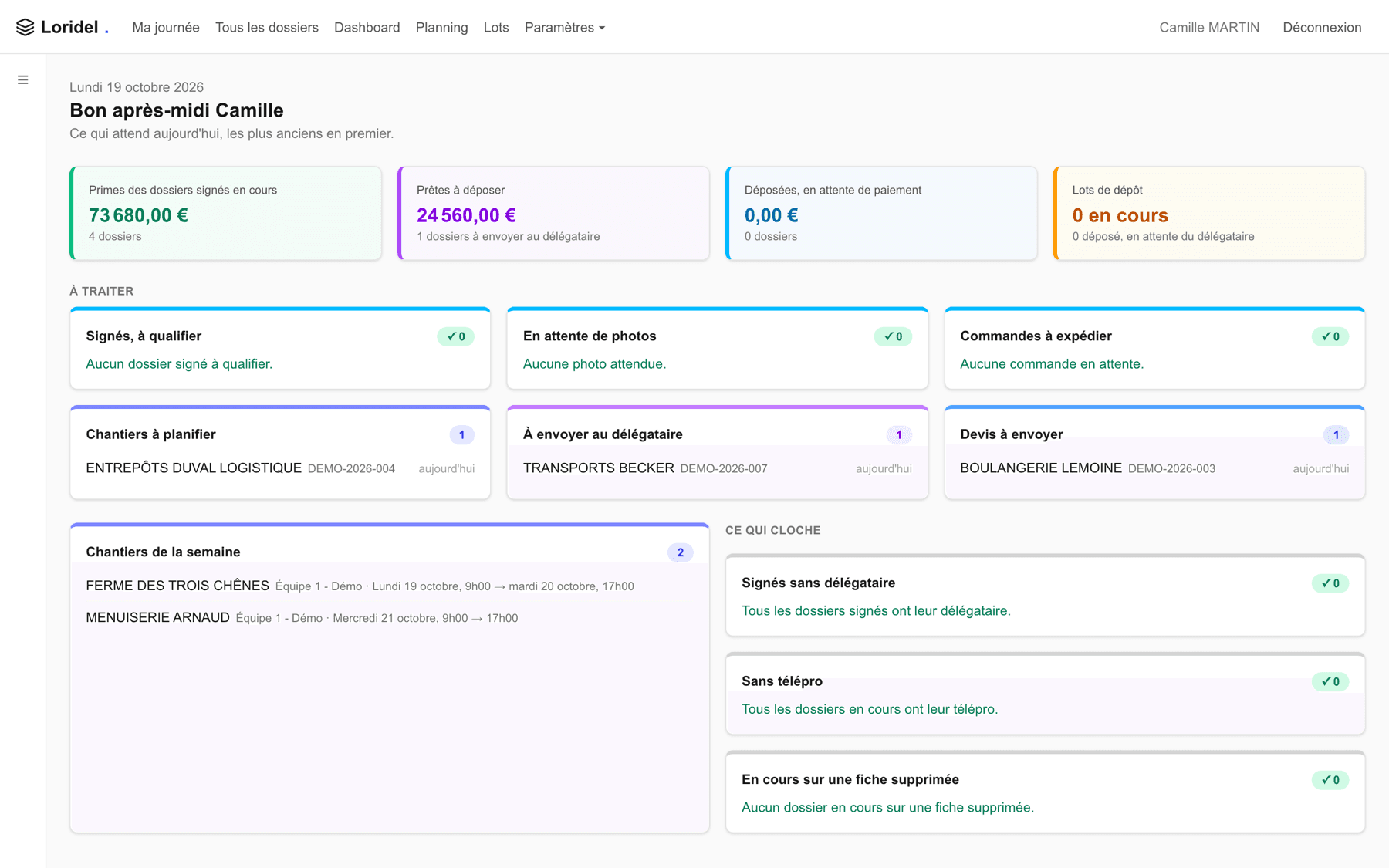Click Déconnexion to log out
Image resolution: width=1389 pixels, height=868 pixels.
1322,27
